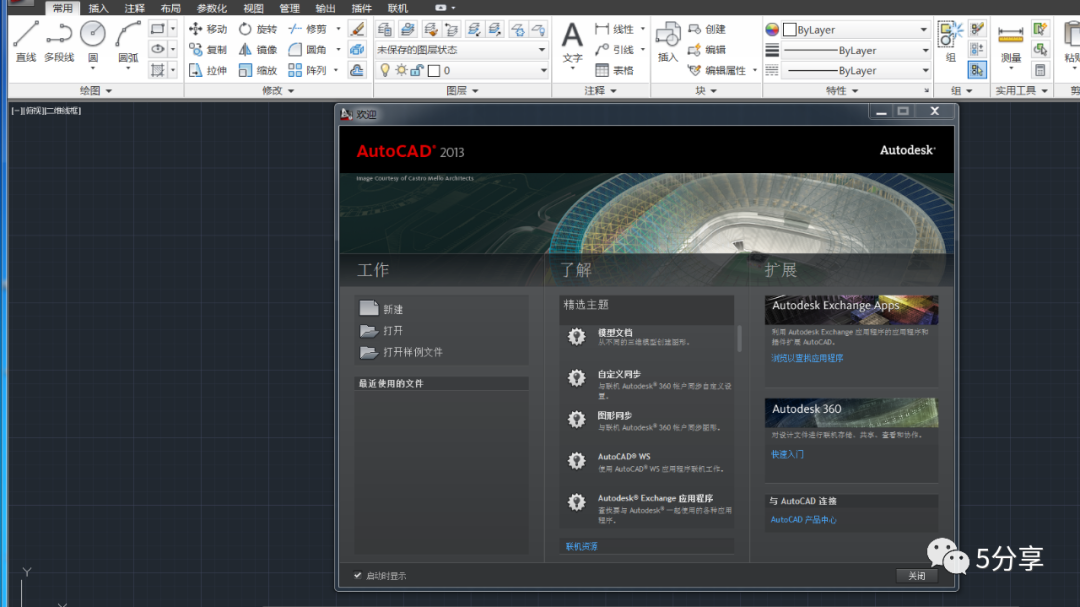The width and height of the screenshot is (1080, 607).
Task: Expand the 图层 layers panel
Action: [x=462, y=90]
